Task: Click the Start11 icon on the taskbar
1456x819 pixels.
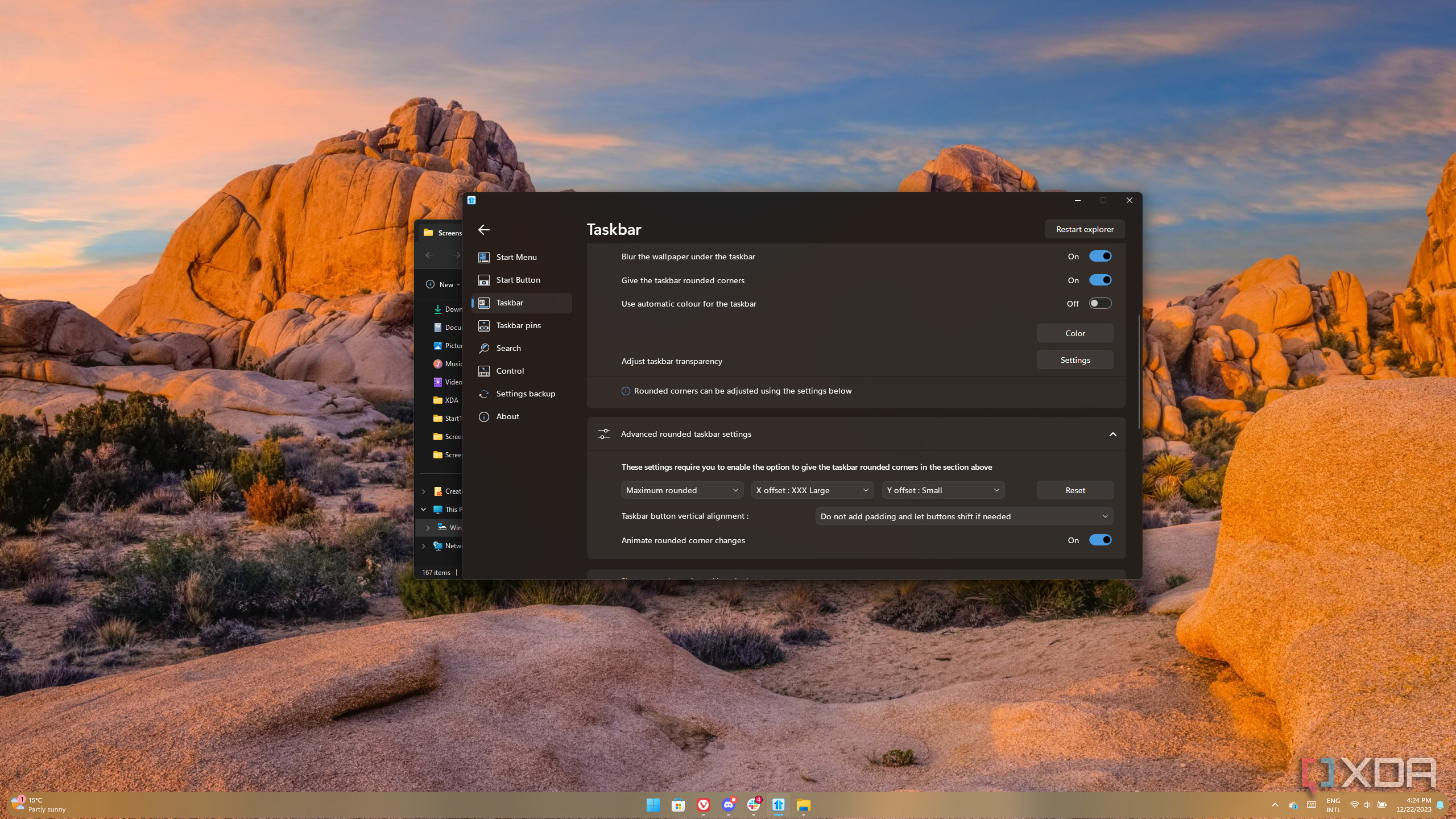Action: coord(779,805)
